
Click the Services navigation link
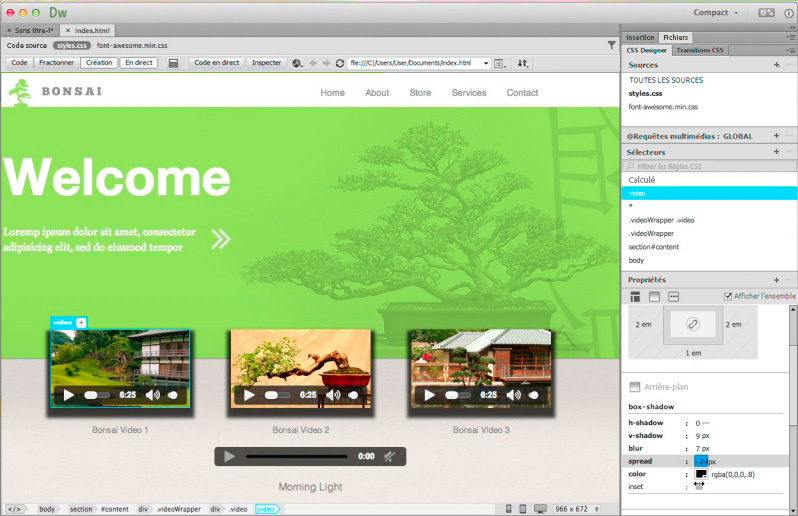click(x=469, y=93)
